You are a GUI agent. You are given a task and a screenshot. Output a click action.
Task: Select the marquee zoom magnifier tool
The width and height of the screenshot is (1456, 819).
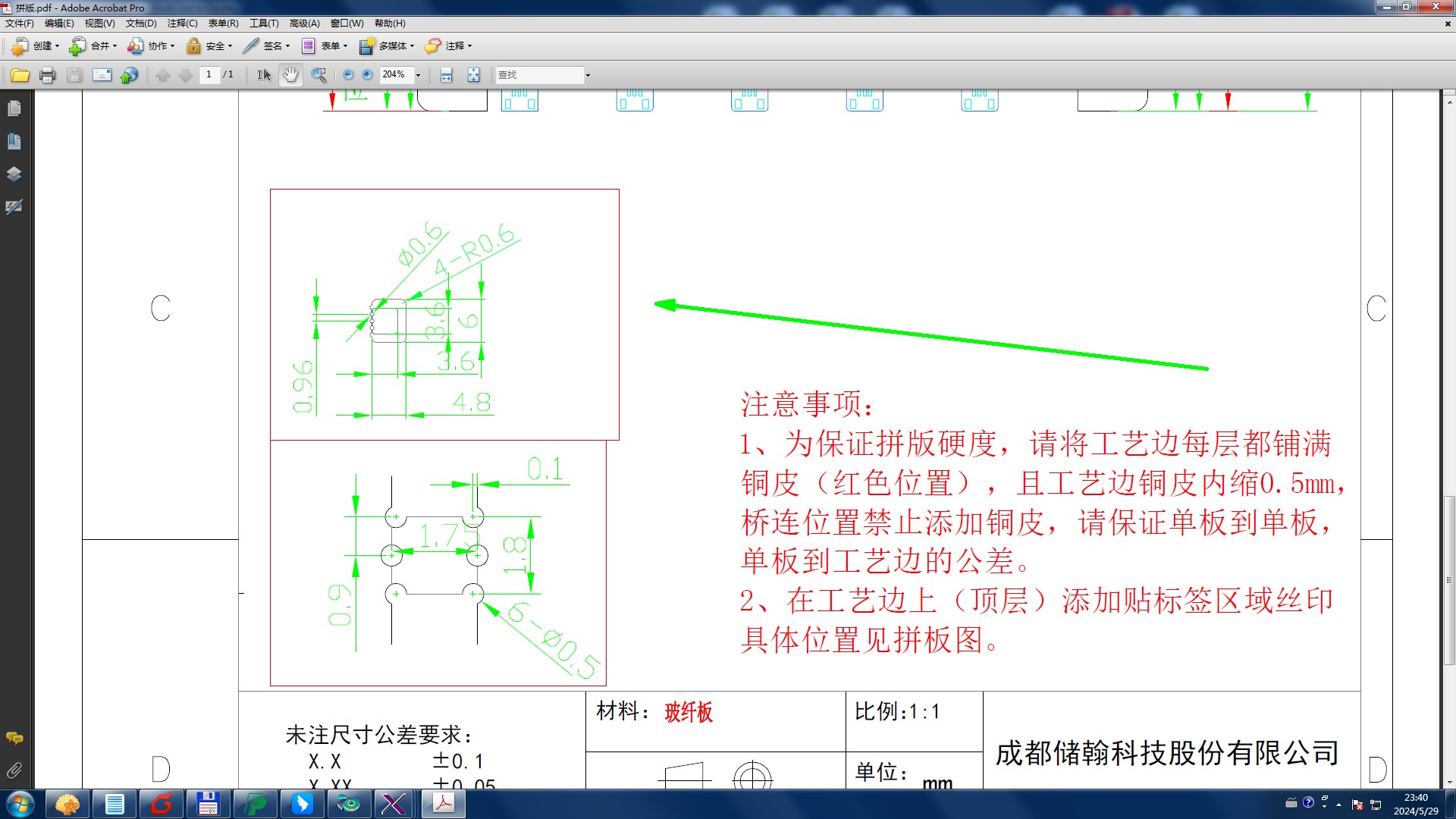tap(319, 75)
